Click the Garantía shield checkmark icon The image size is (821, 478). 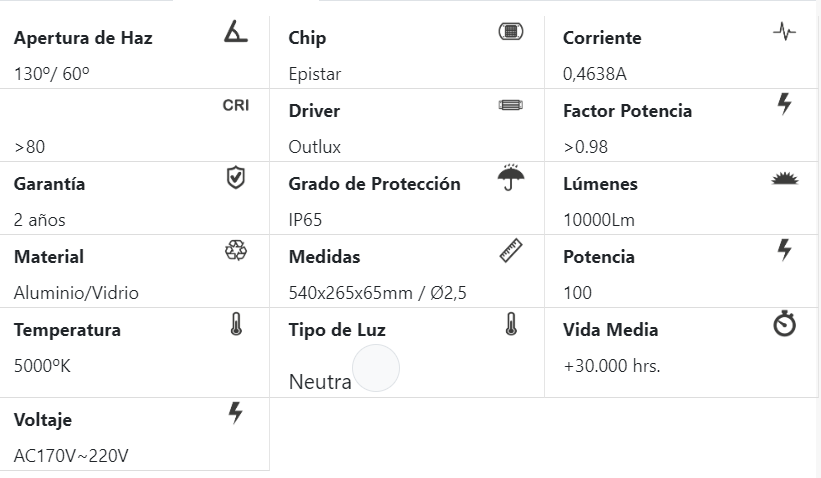[236, 178]
